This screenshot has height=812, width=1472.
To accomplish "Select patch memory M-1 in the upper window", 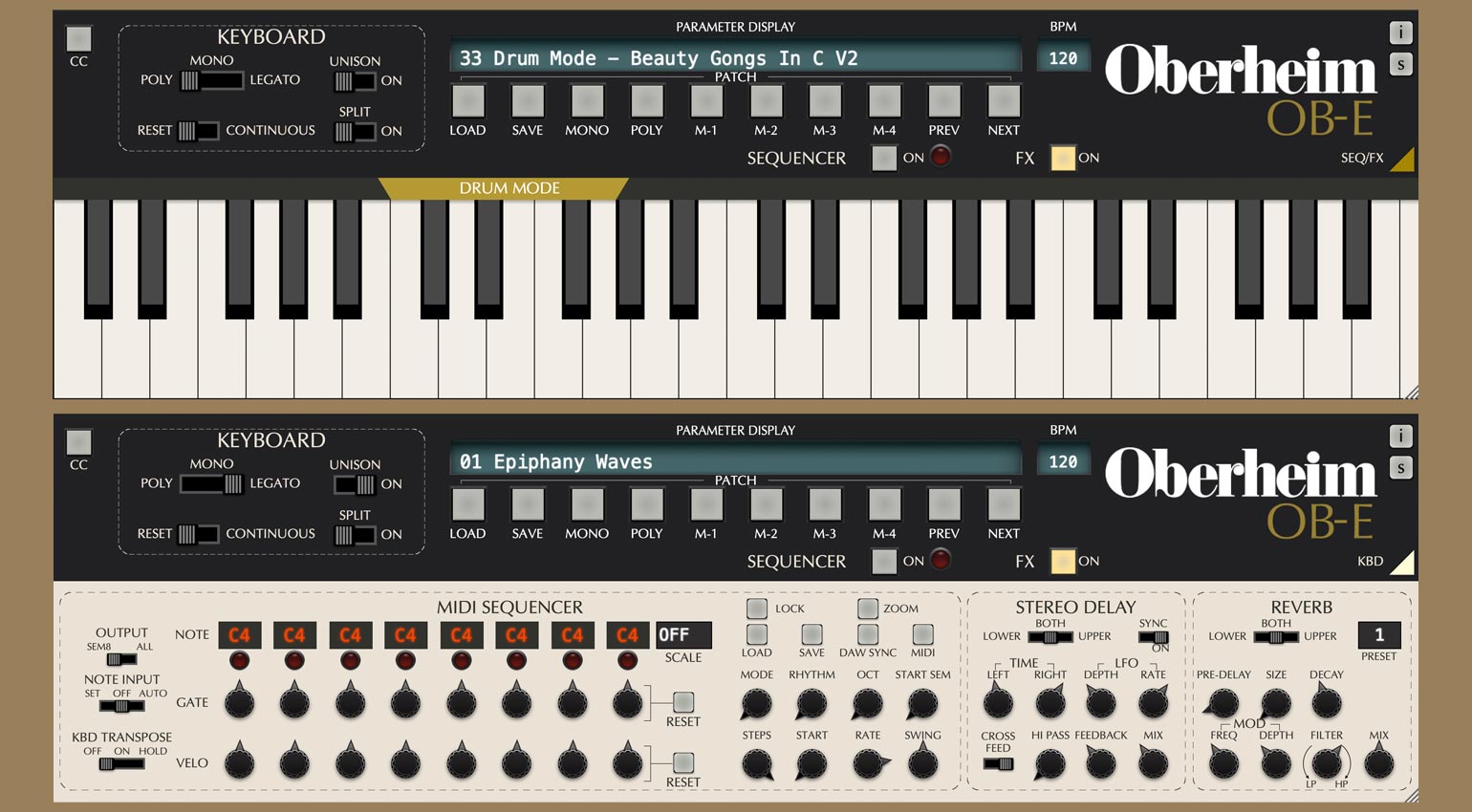I will [x=705, y=101].
